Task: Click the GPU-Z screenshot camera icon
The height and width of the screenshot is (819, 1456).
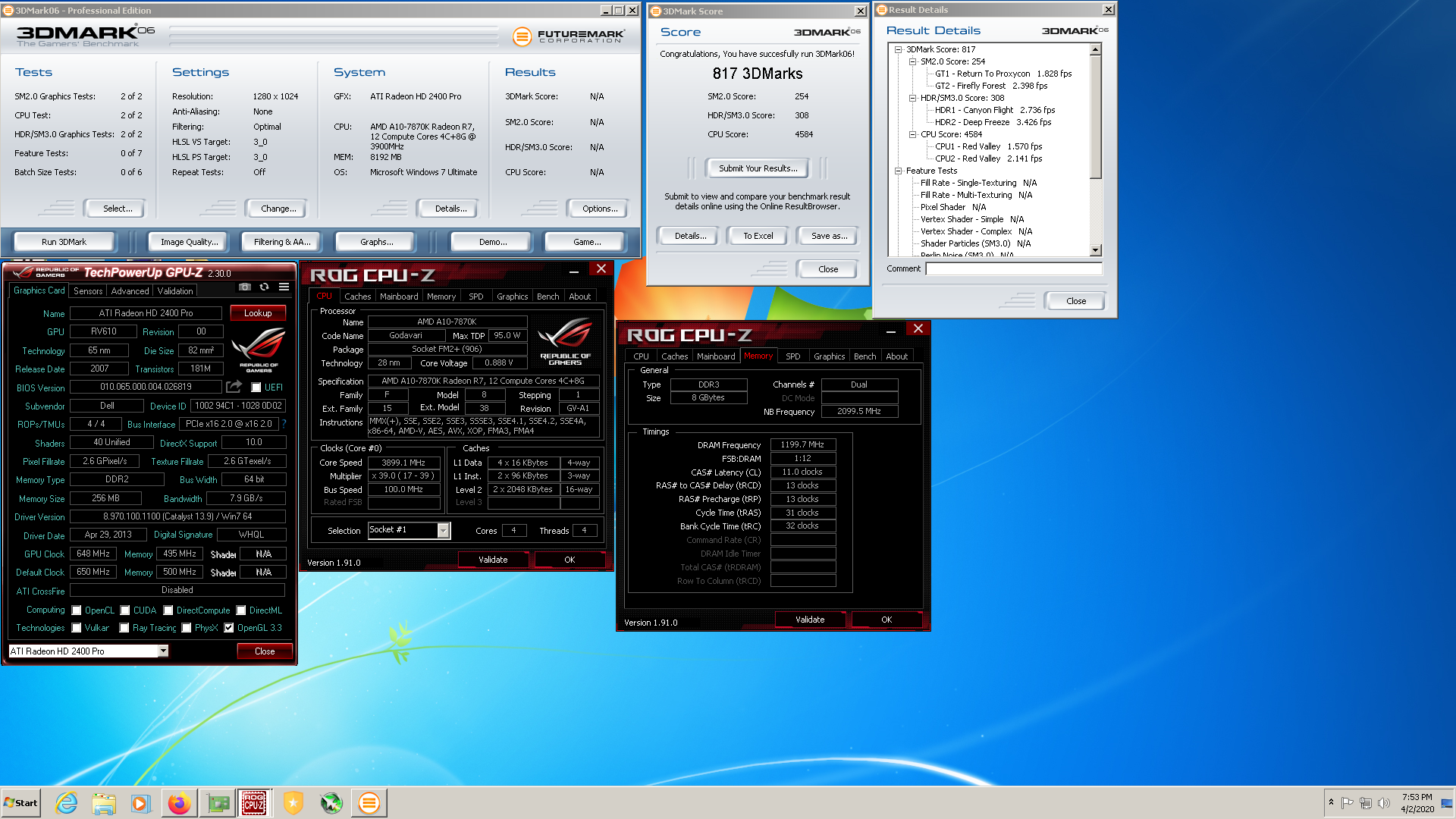Action: point(244,287)
